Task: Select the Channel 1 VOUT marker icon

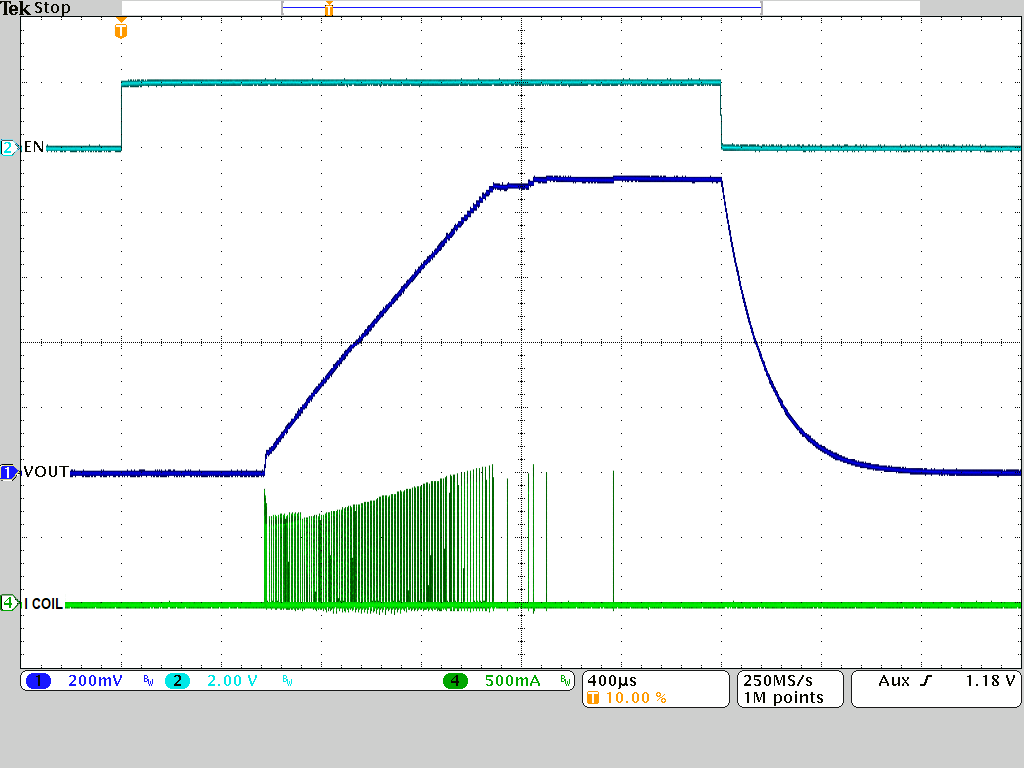Action: [8, 472]
